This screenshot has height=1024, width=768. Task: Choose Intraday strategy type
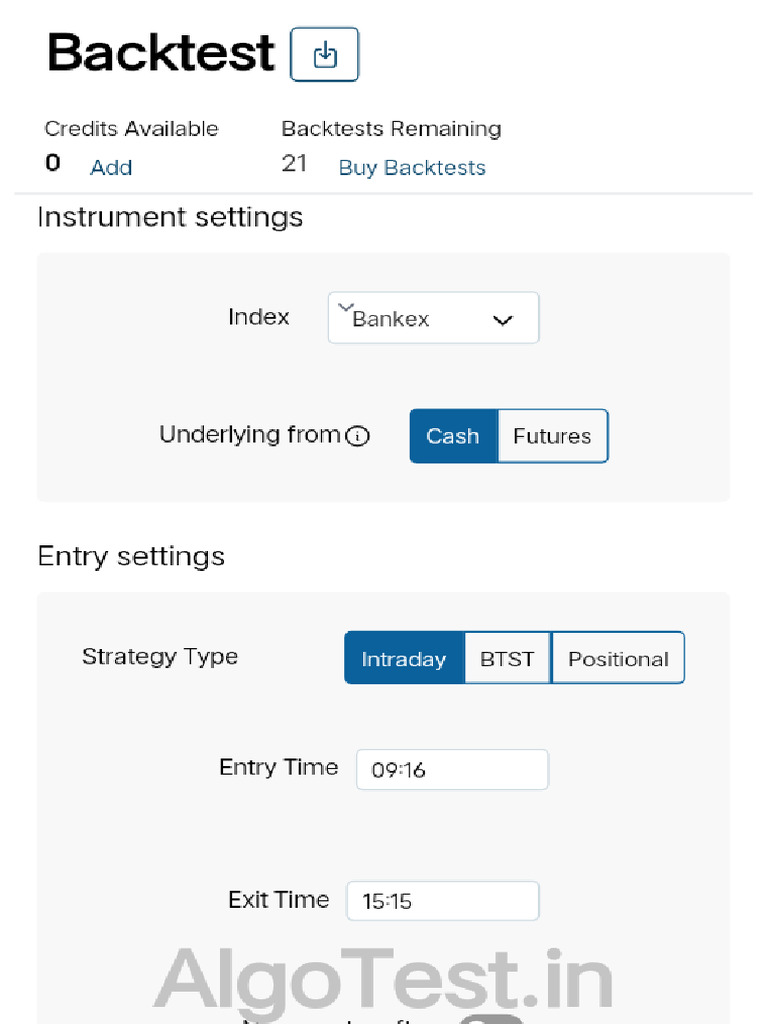(x=404, y=659)
